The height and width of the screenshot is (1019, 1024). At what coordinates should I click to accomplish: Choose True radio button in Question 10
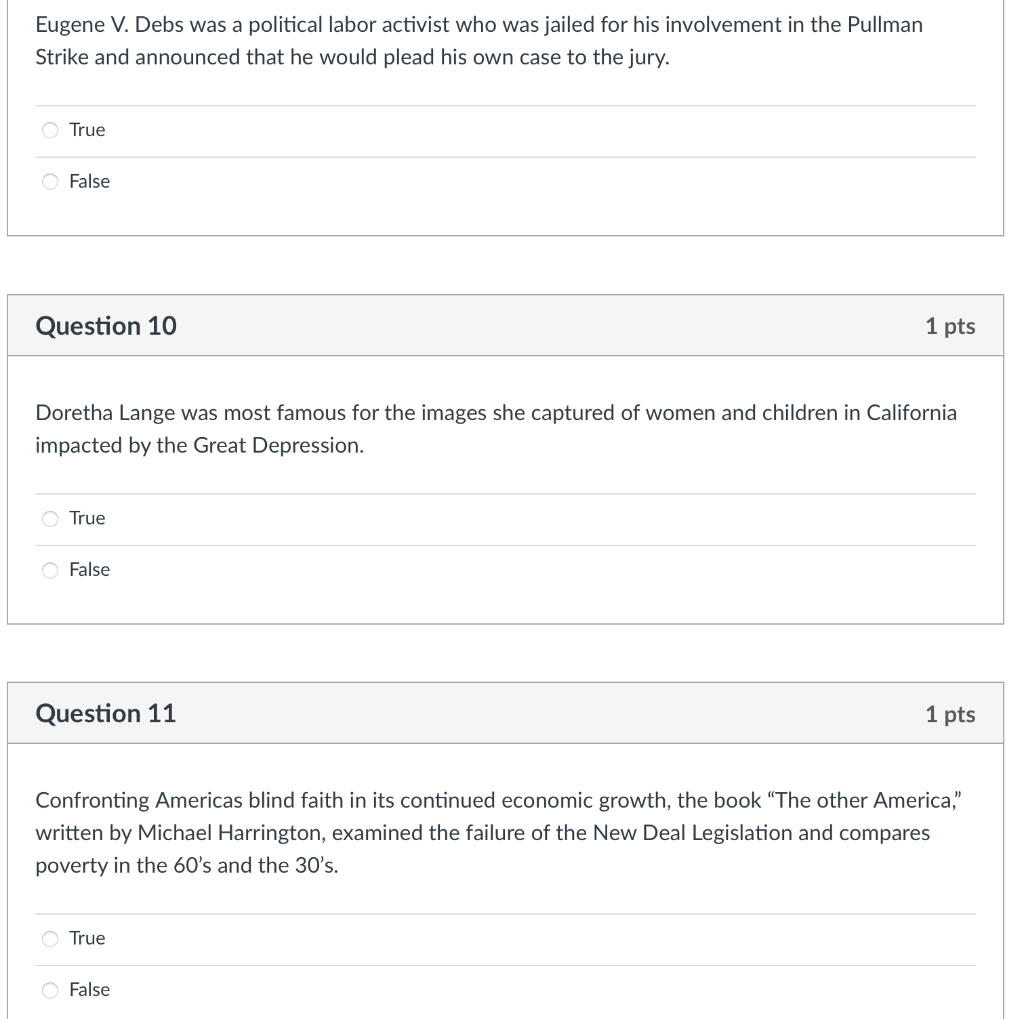click(x=50, y=519)
